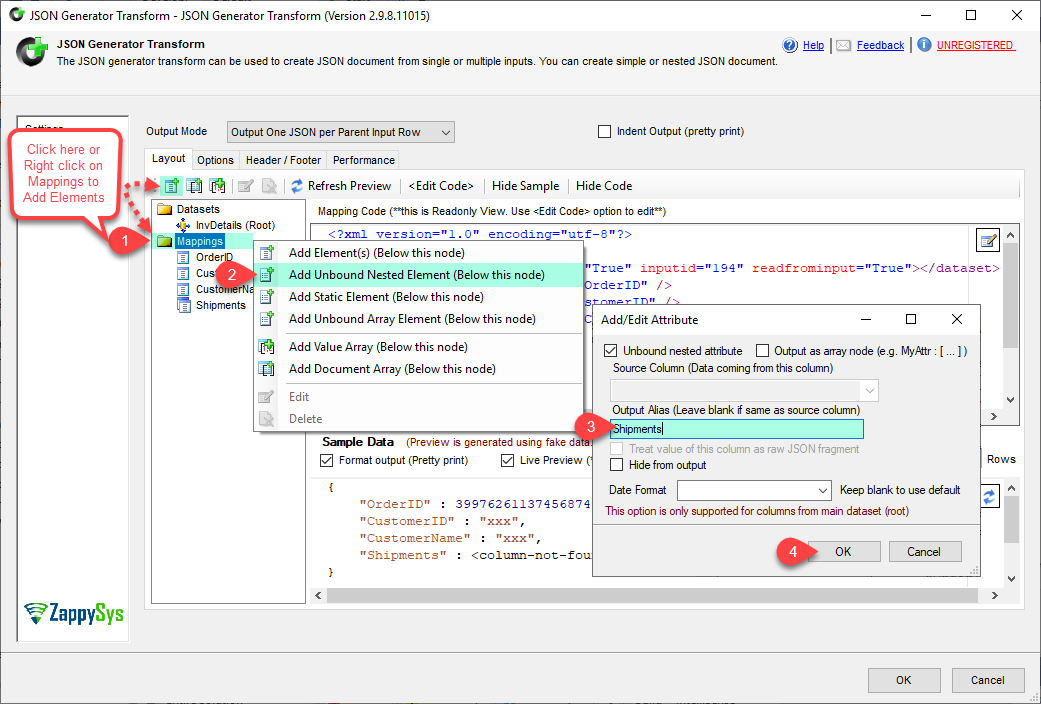Click the Help question mark icon
Screen dimensions: 1041x704
pyautogui.click(x=790, y=45)
